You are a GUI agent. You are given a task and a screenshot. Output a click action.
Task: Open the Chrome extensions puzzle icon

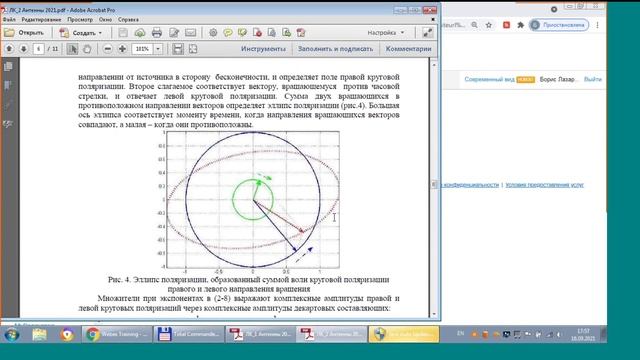520,25
